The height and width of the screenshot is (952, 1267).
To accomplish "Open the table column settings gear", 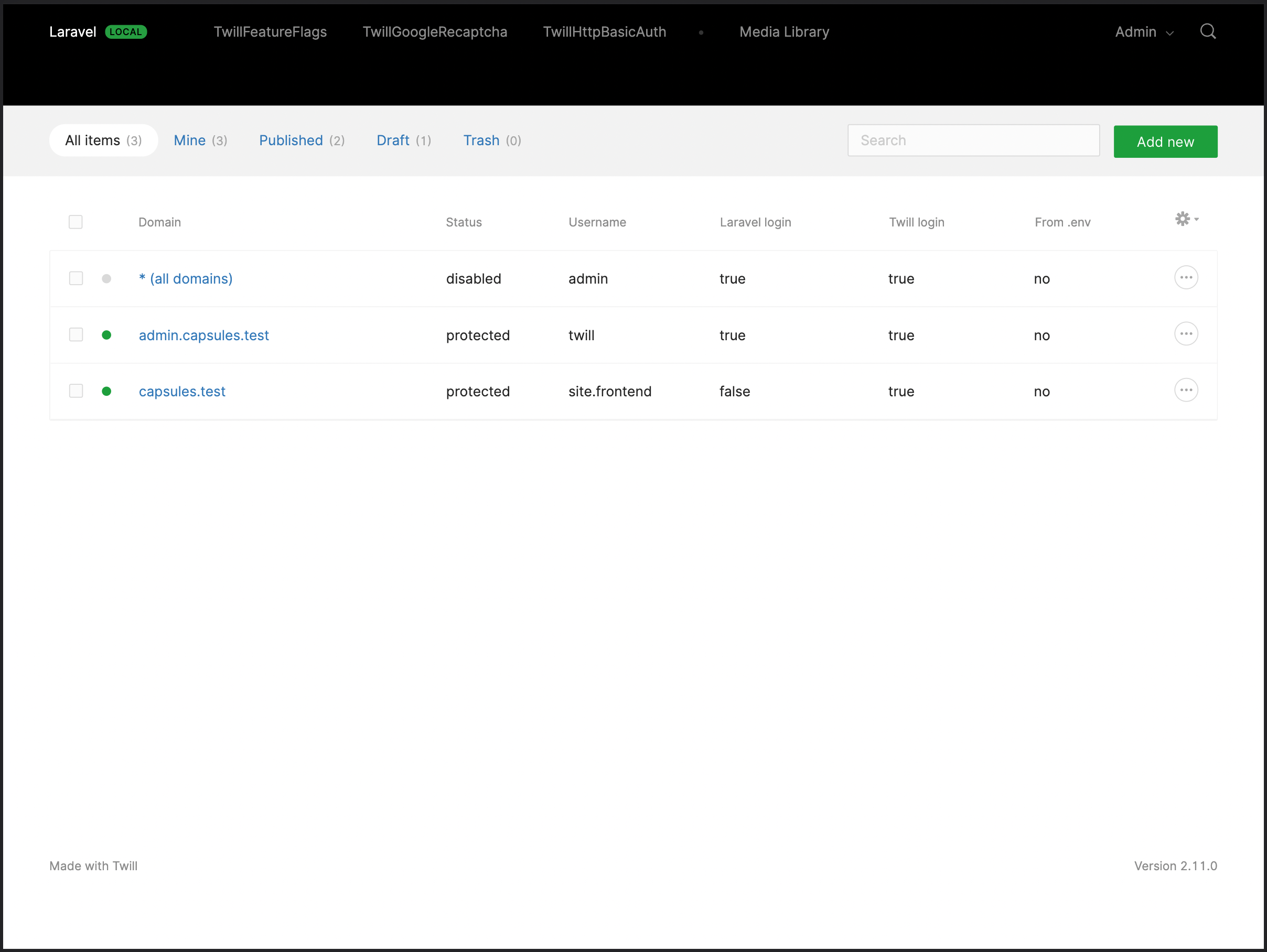I will [x=1185, y=219].
